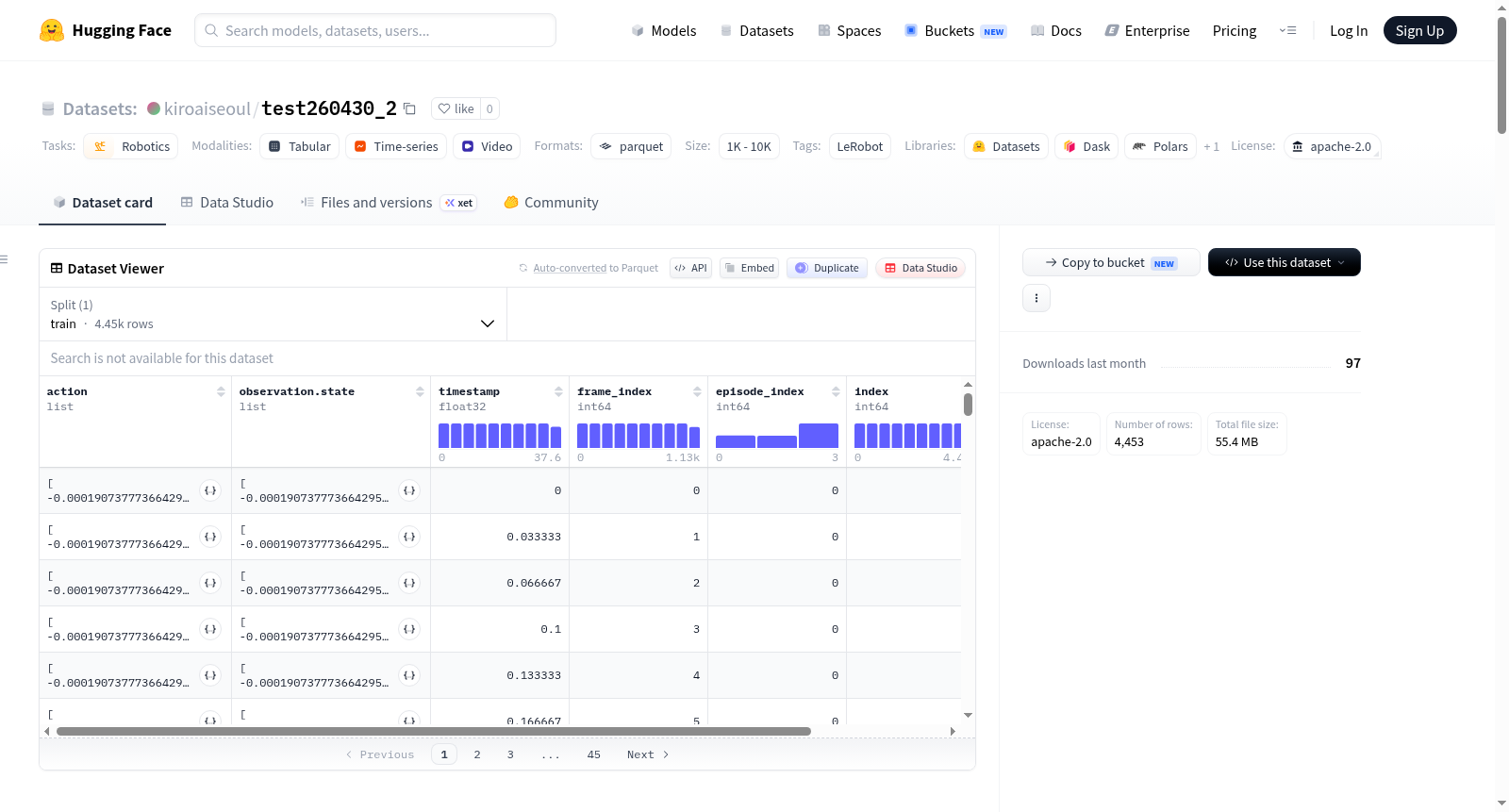Viewport: 1509px width, 812px height.
Task: Open the more navigation menu icon
Action: pyautogui.click(x=1287, y=30)
